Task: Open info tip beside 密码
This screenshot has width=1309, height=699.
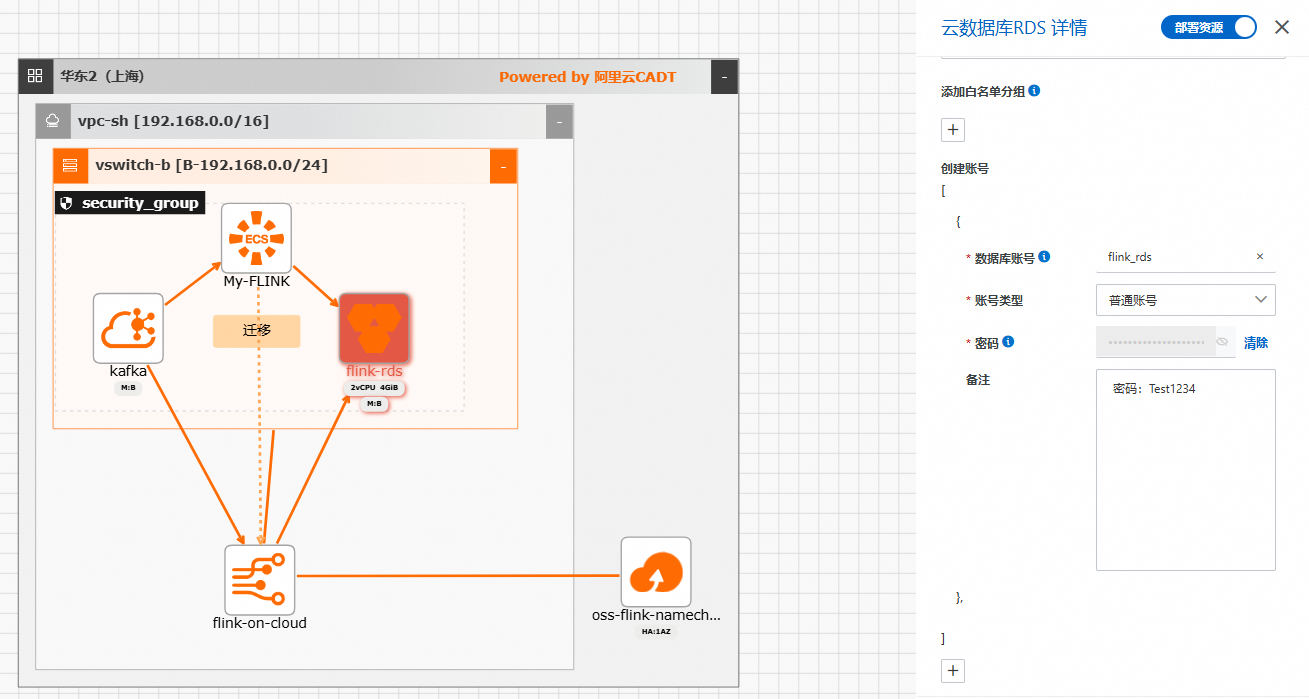Action: (x=1008, y=342)
